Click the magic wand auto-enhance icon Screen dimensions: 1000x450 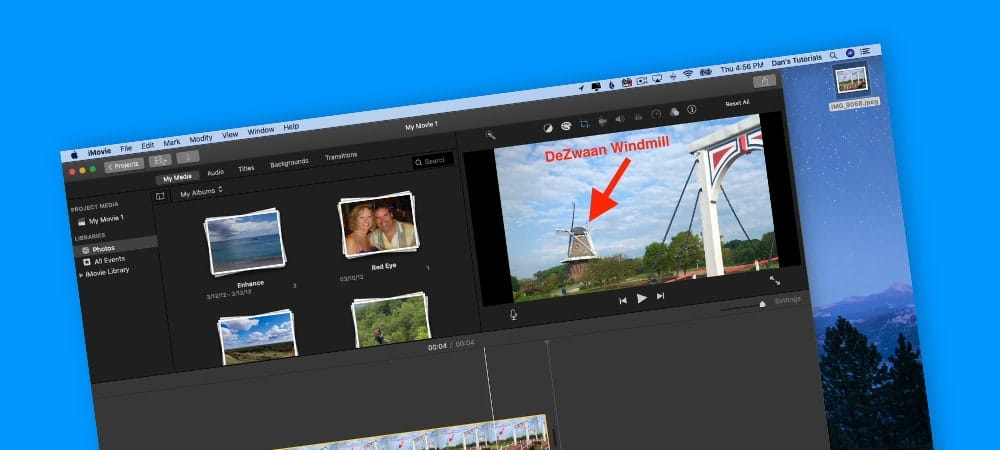490,135
